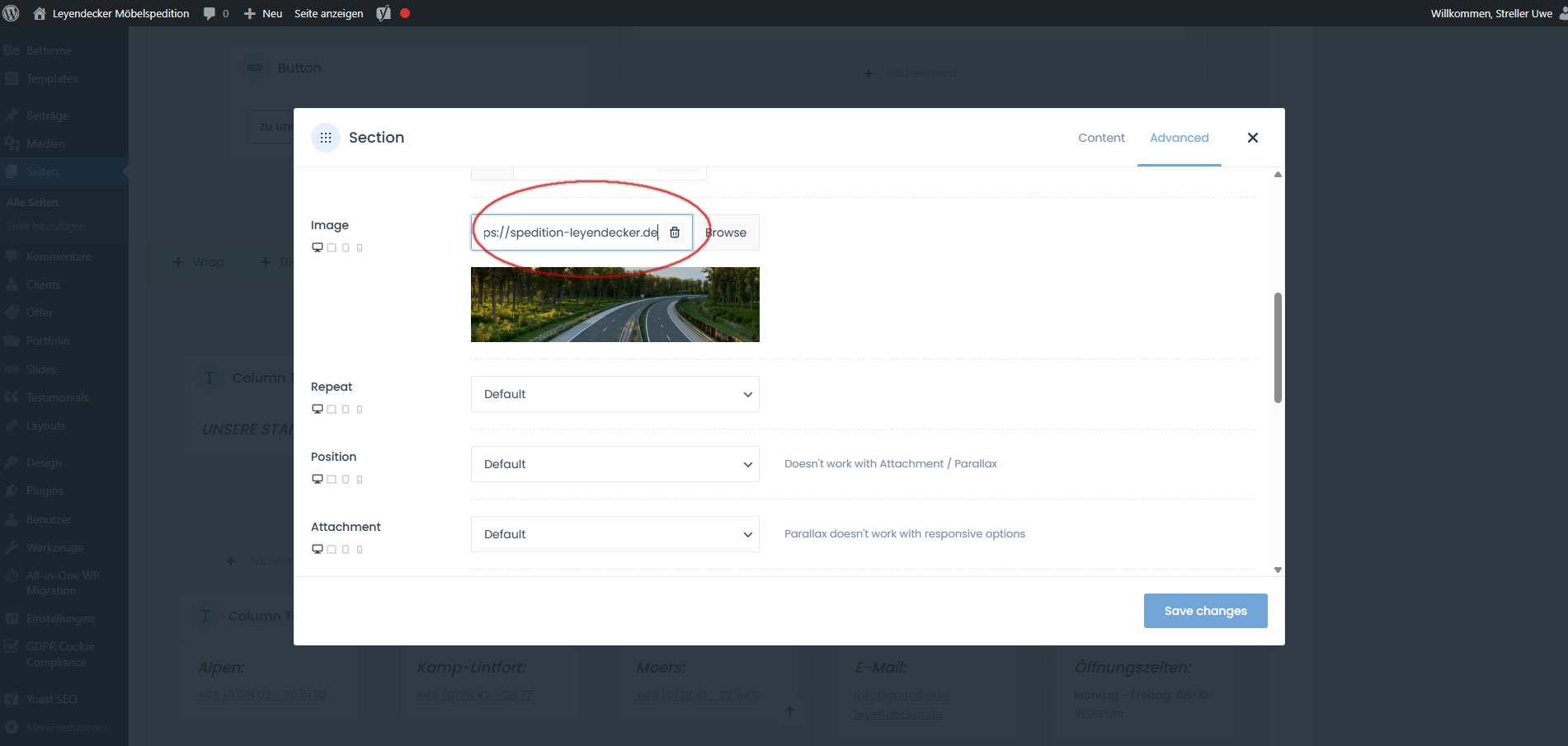This screenshot has height=746, width=1568.
Task: Expand the Position dropdown
Action: click(x=614, y=464)
